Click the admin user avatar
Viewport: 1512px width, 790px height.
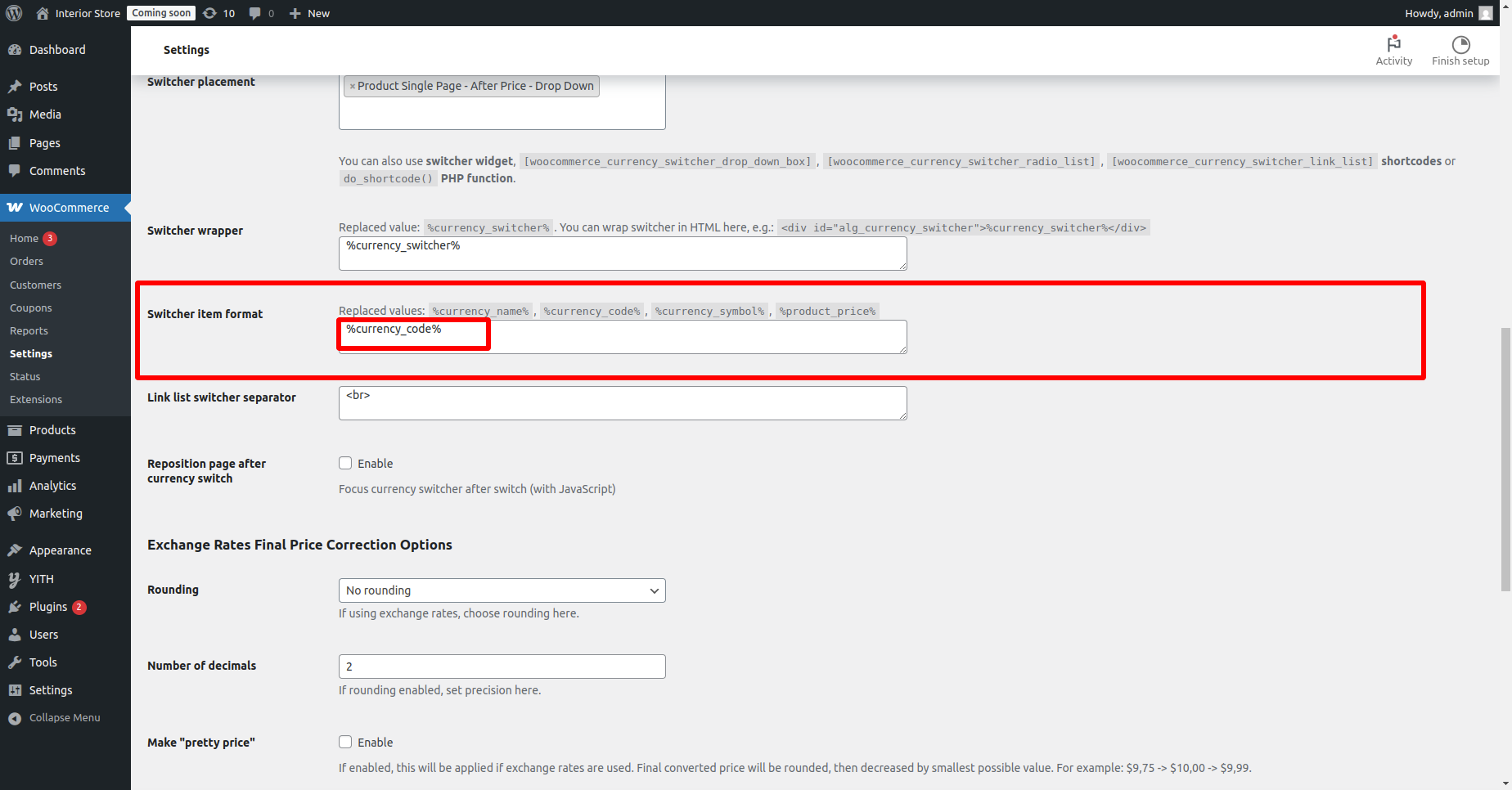click(1485, 13)
